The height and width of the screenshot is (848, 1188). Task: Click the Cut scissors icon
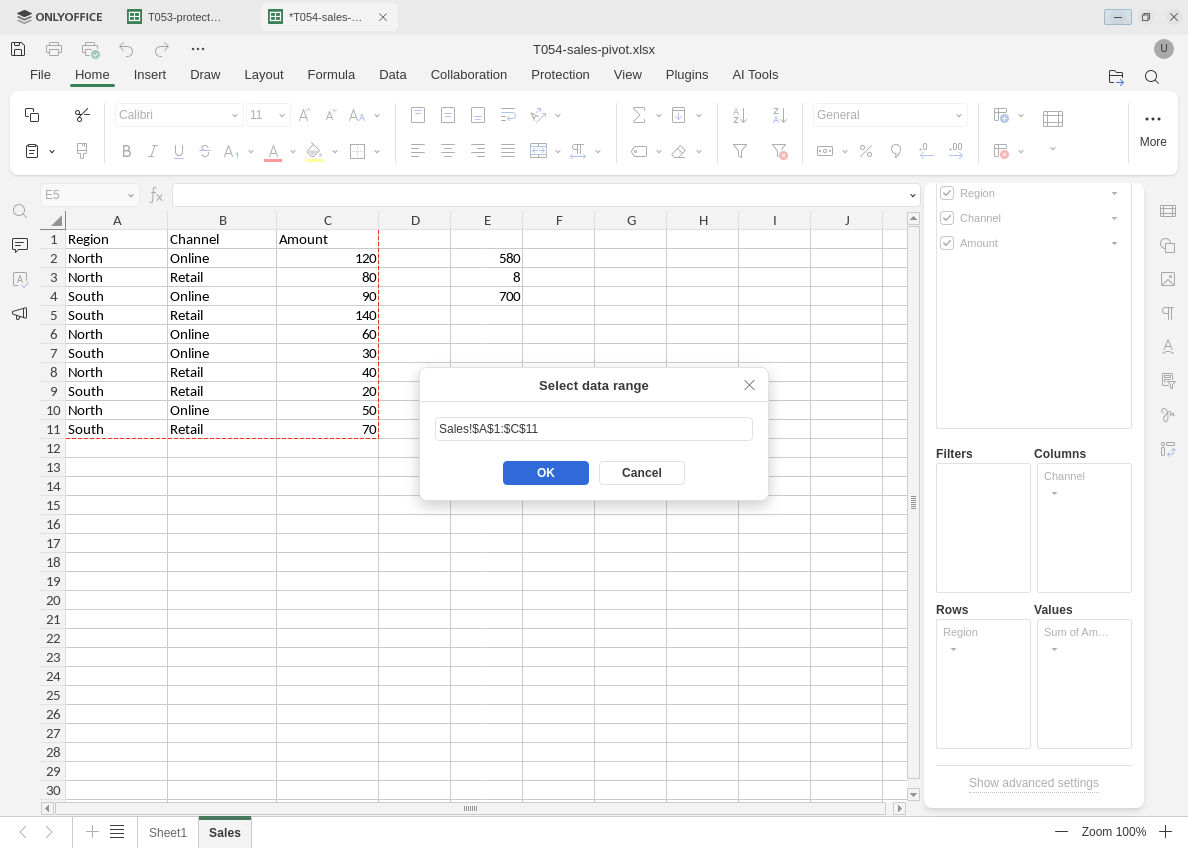coord(82,114)
